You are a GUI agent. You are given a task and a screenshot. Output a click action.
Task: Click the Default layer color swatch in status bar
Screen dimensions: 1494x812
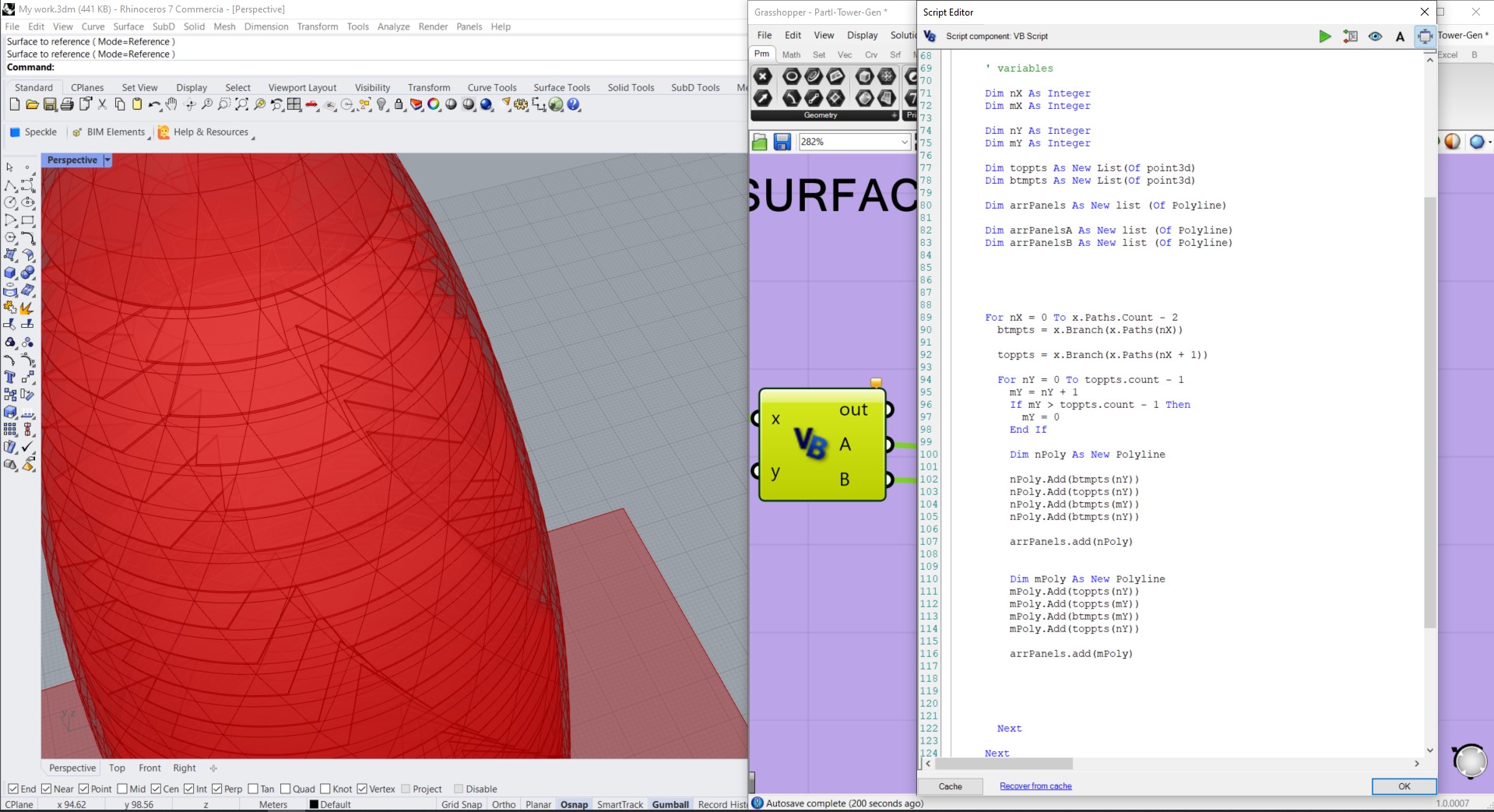click(314, 804)
